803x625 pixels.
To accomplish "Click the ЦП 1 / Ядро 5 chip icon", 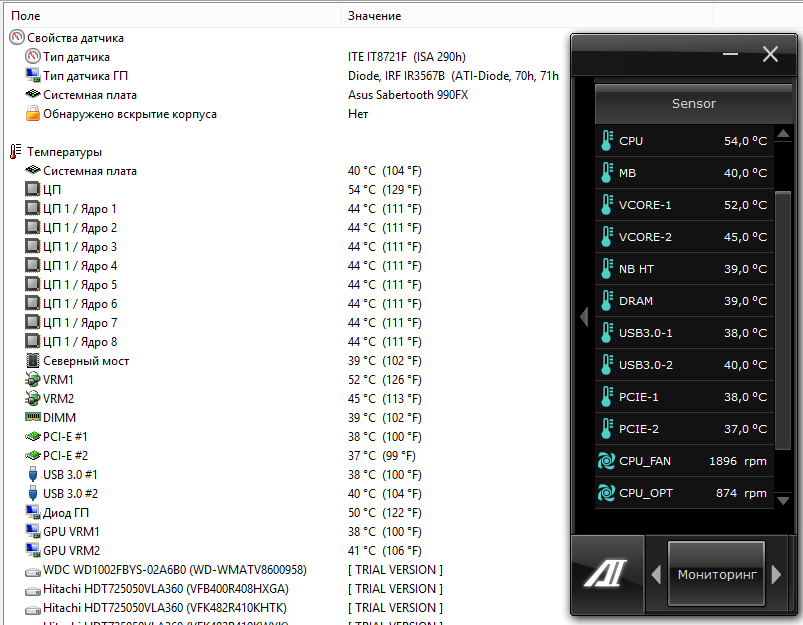I will 32,284.
